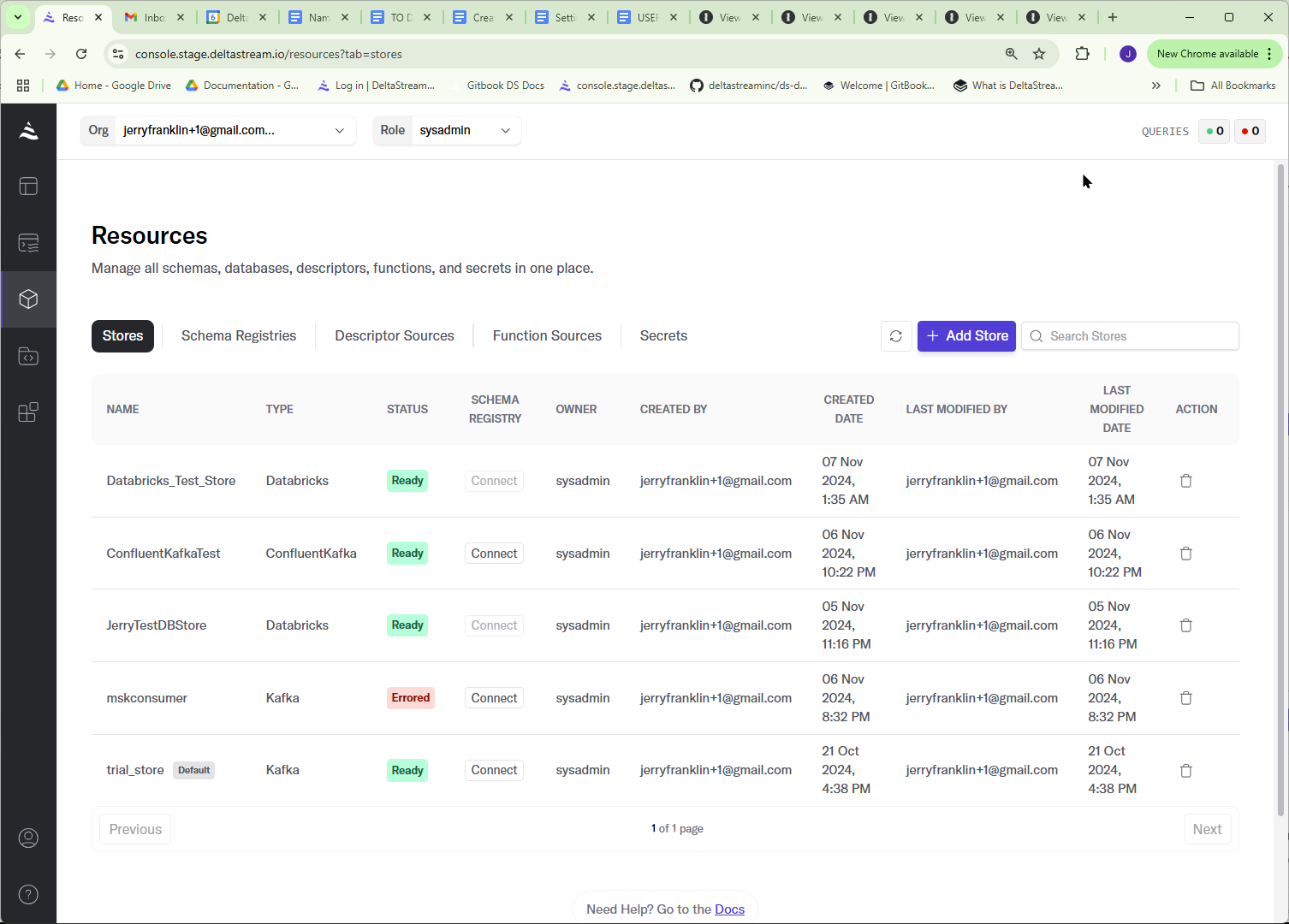Screen dimensions: 1289x924
Task: Switch to the Descriptor Sources tab
Action: pos(395,336)
